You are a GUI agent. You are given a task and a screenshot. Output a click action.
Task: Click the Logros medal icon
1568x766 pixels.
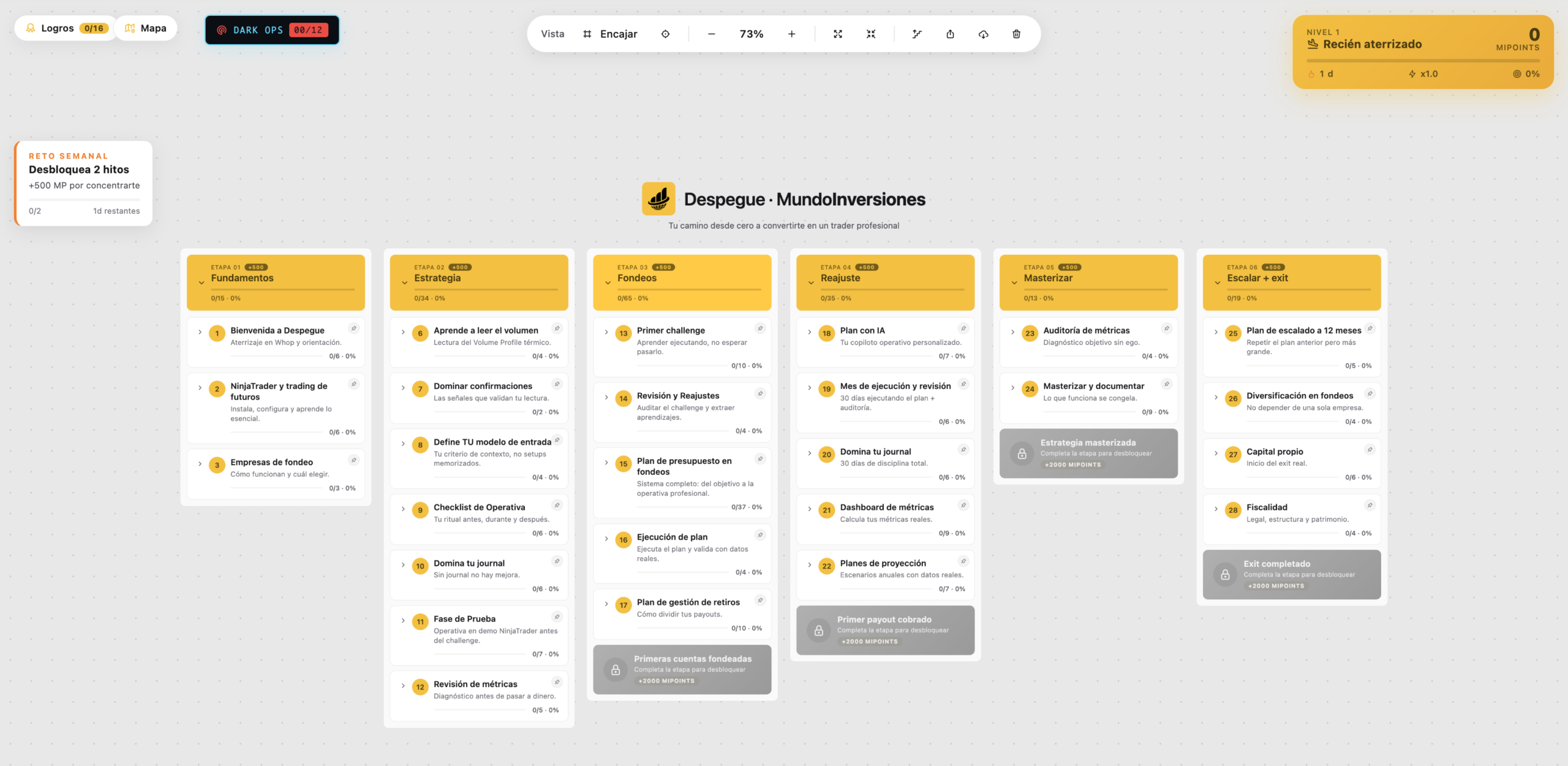coord(30,28)
